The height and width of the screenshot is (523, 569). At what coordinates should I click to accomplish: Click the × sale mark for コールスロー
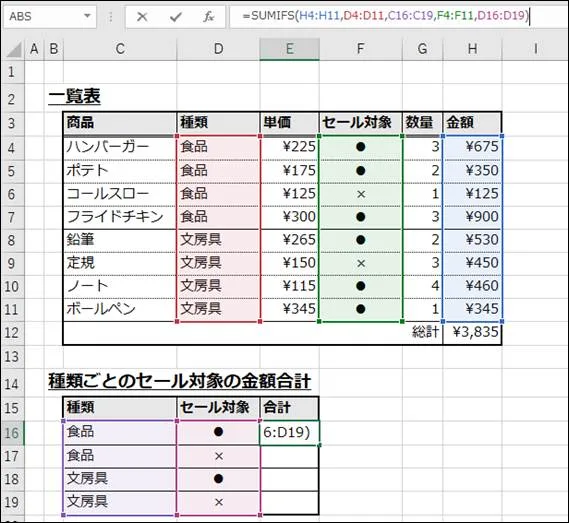361,194
